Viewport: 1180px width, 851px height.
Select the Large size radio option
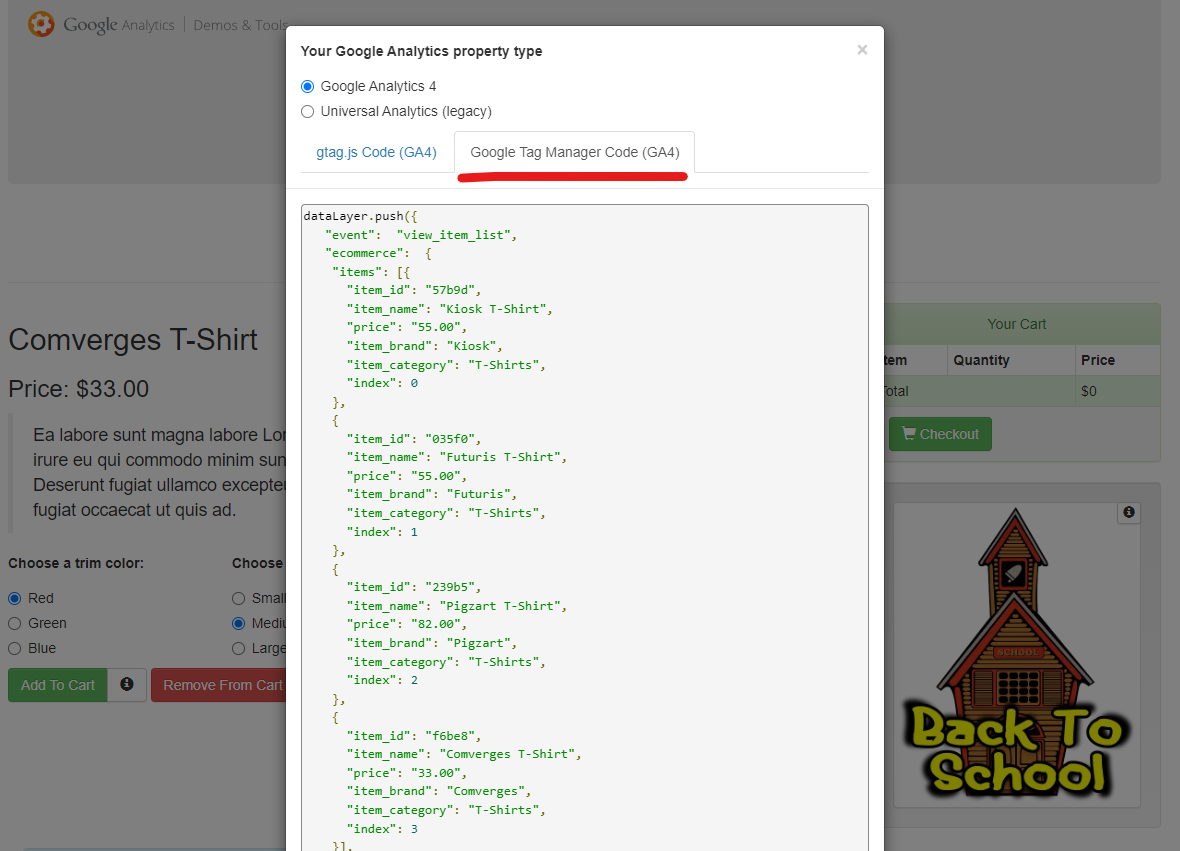239,648
